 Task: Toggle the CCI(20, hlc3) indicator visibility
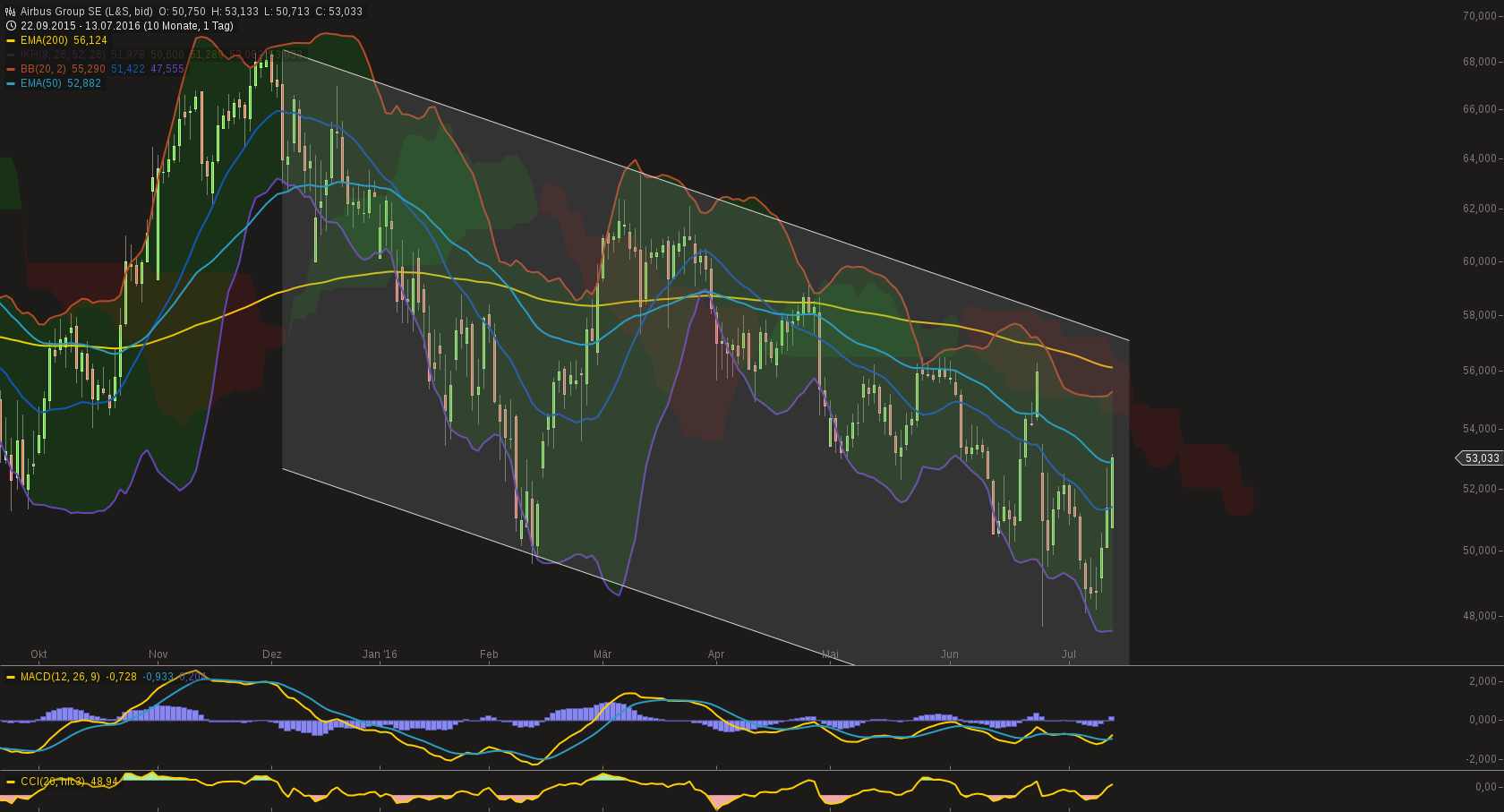tap(54, 780)
